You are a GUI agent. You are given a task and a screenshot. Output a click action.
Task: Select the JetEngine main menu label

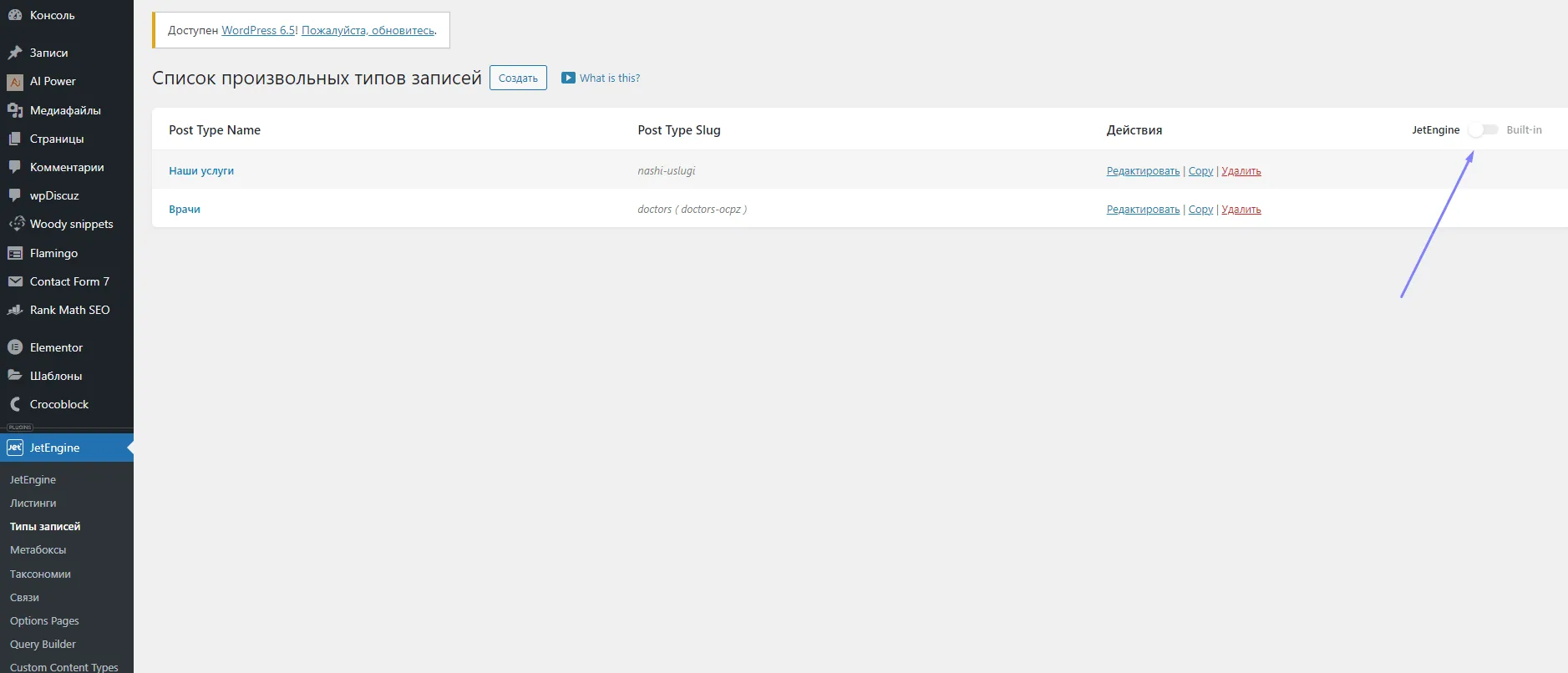(x=55, y=448)
